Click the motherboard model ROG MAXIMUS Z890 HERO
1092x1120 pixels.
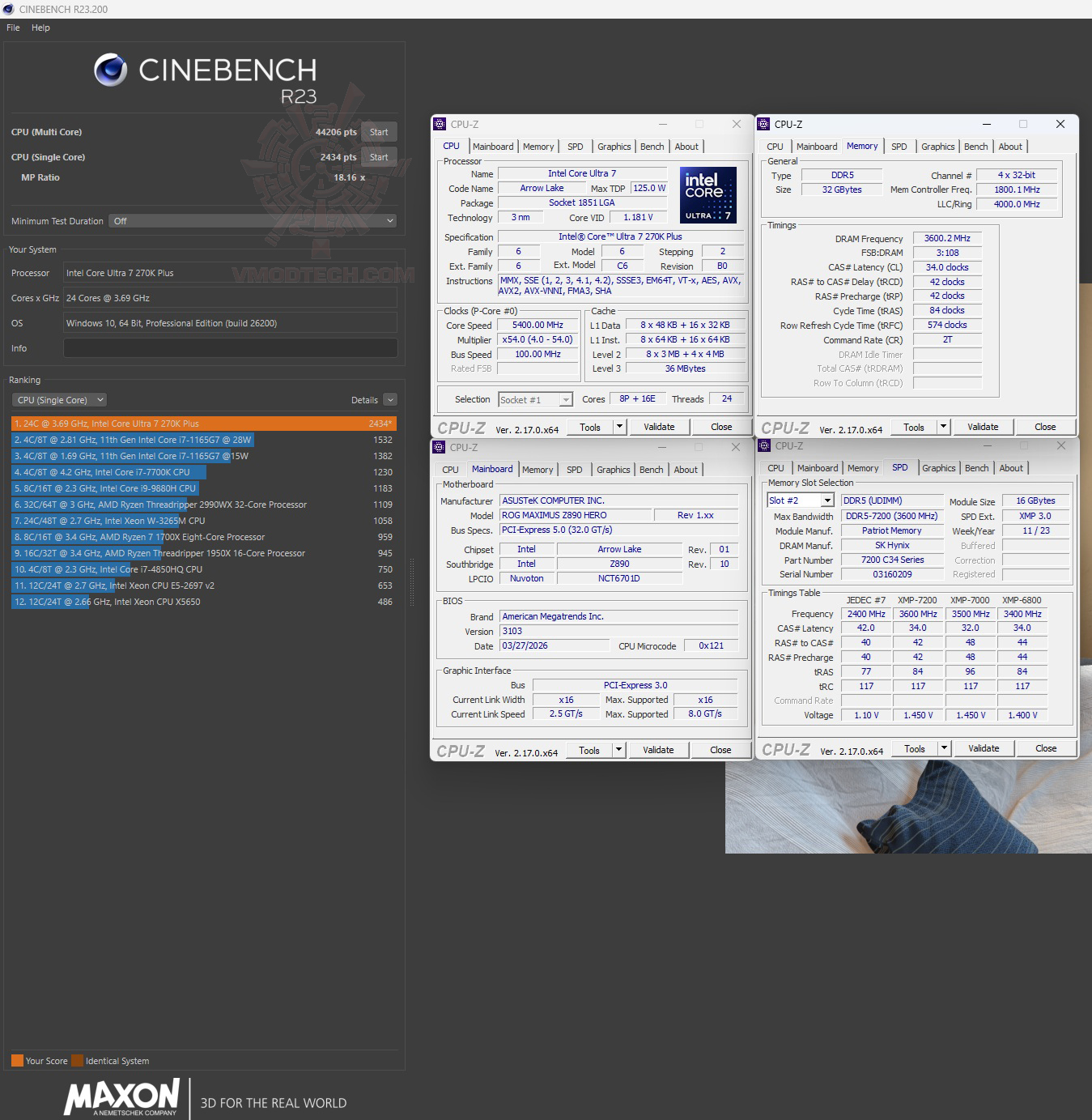point(576,515)
